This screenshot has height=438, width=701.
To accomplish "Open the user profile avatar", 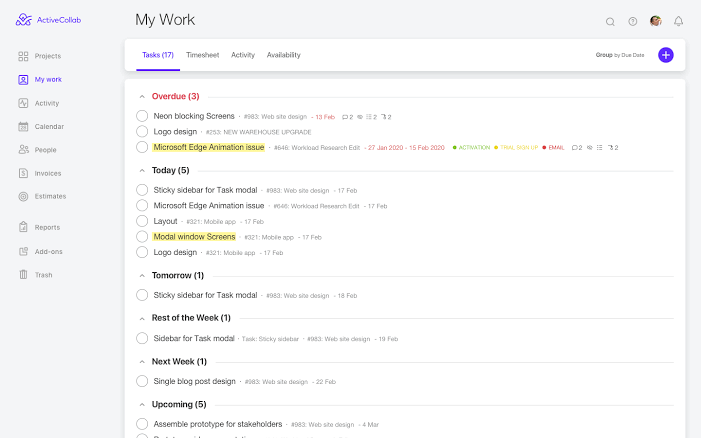I will [655, 21].
